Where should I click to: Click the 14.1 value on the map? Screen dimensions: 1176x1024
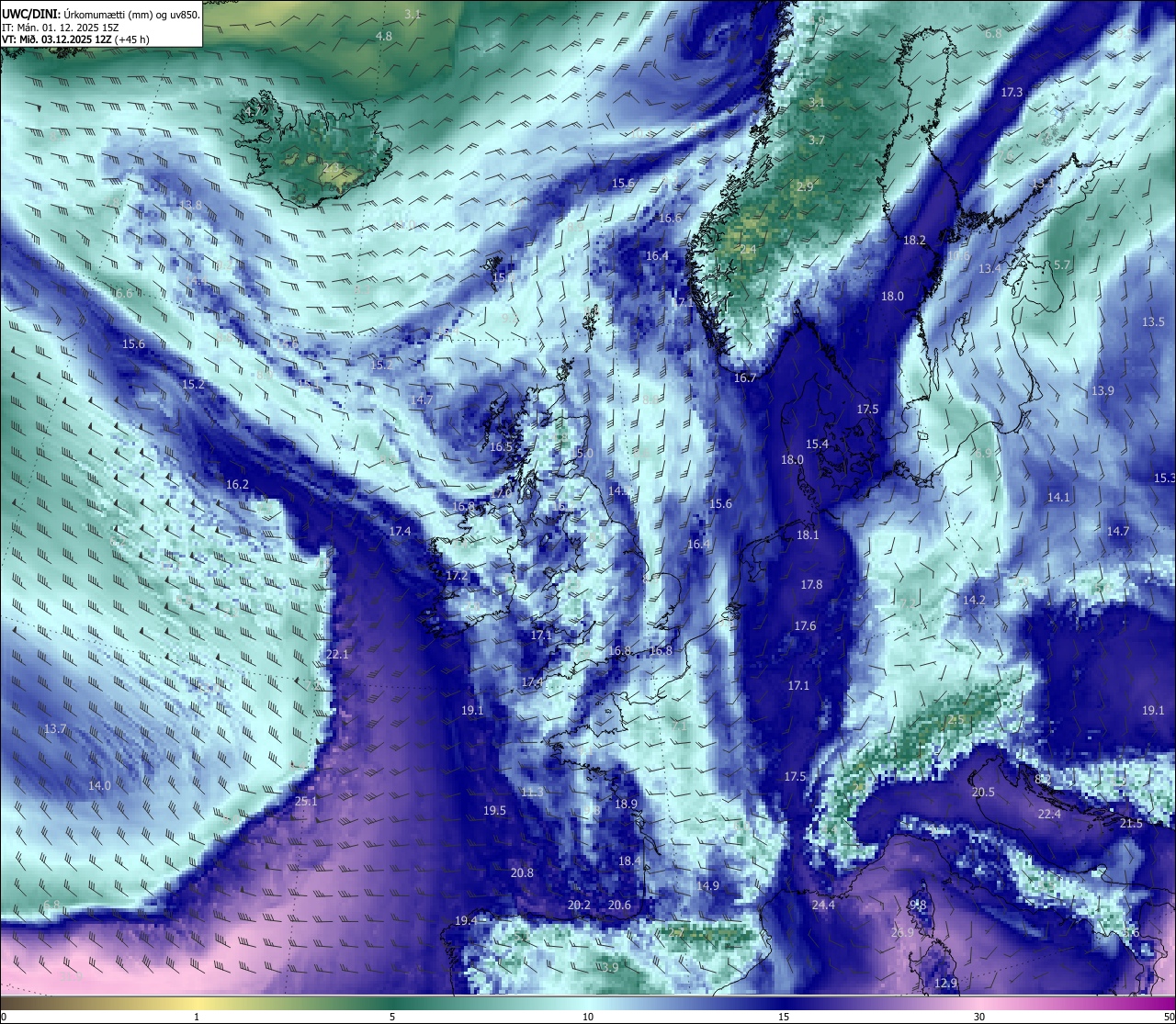[x=1058, y=497]
